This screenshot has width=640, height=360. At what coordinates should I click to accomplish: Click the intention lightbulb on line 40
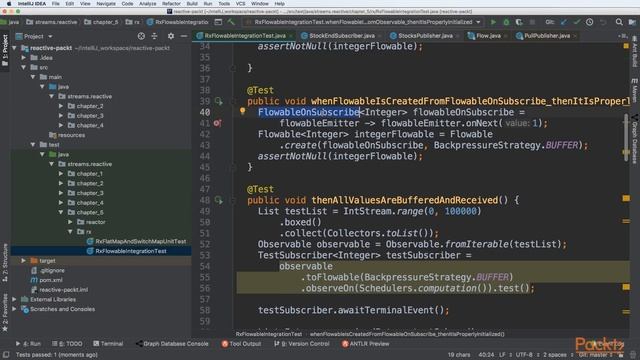click(x=242, y=111)
